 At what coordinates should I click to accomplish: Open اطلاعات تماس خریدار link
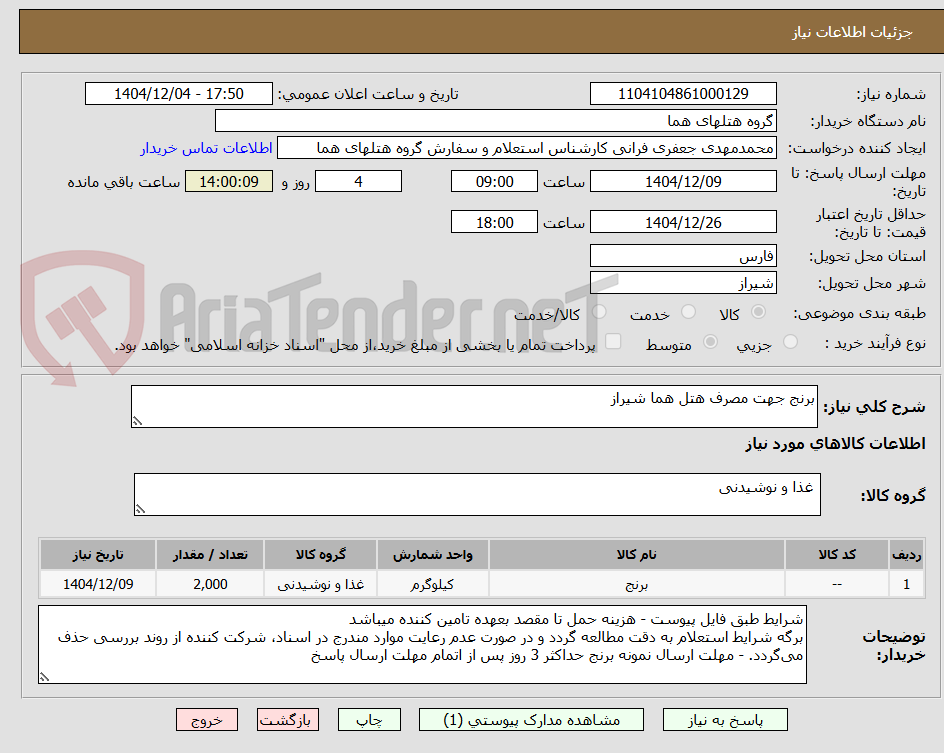click(206, 148)
